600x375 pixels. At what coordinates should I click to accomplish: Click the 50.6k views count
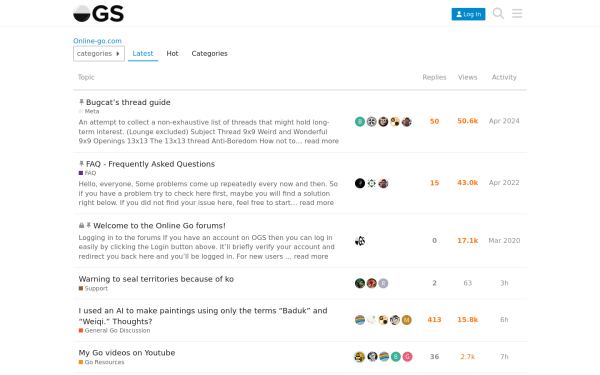(468, 121)
